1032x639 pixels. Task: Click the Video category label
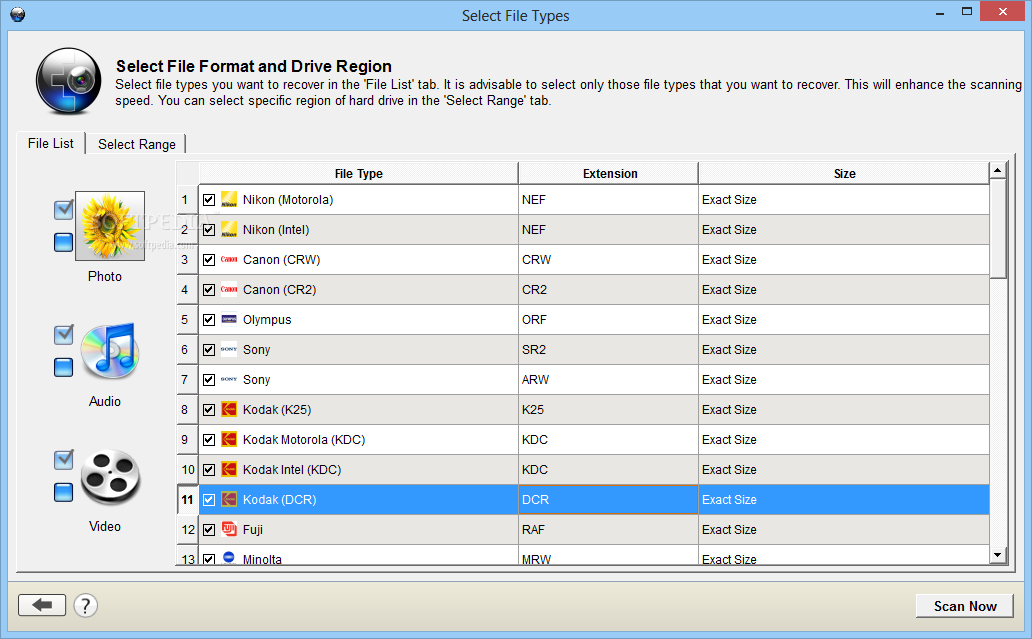(x=105, y=526)
